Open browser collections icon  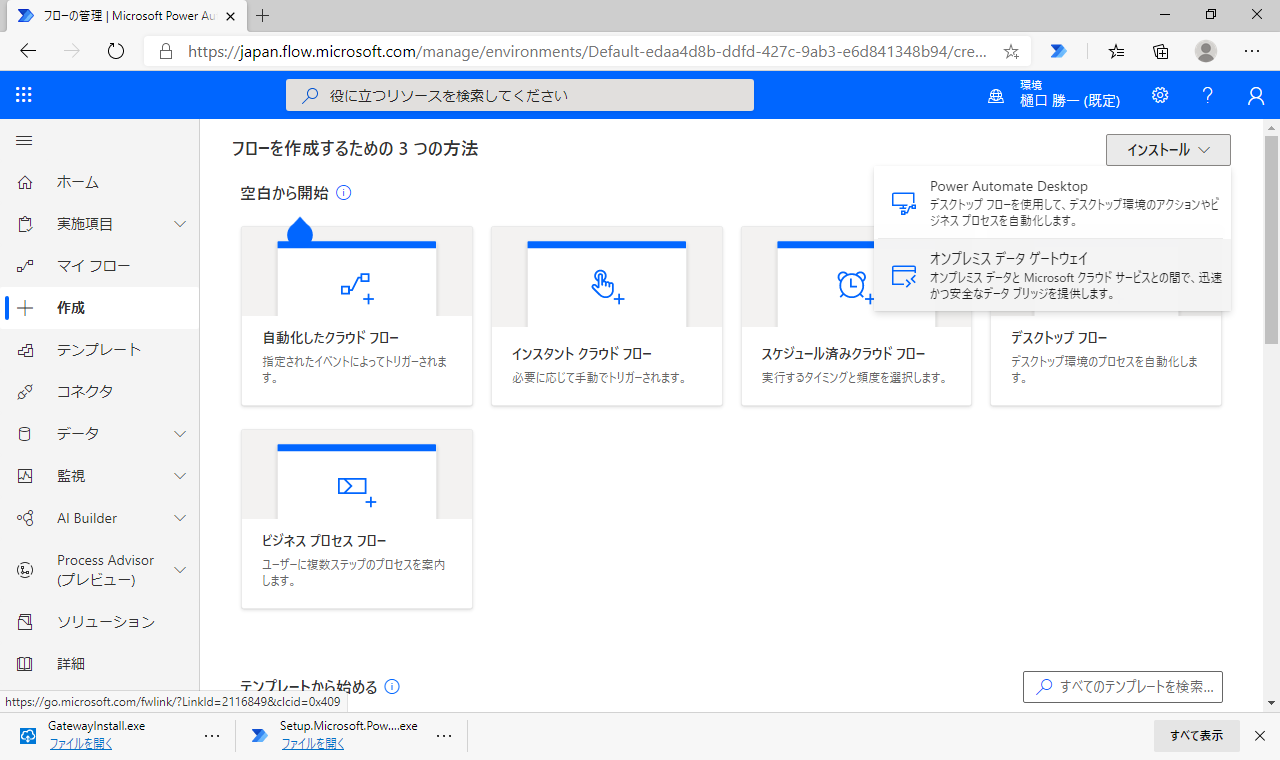point(1161,51)
